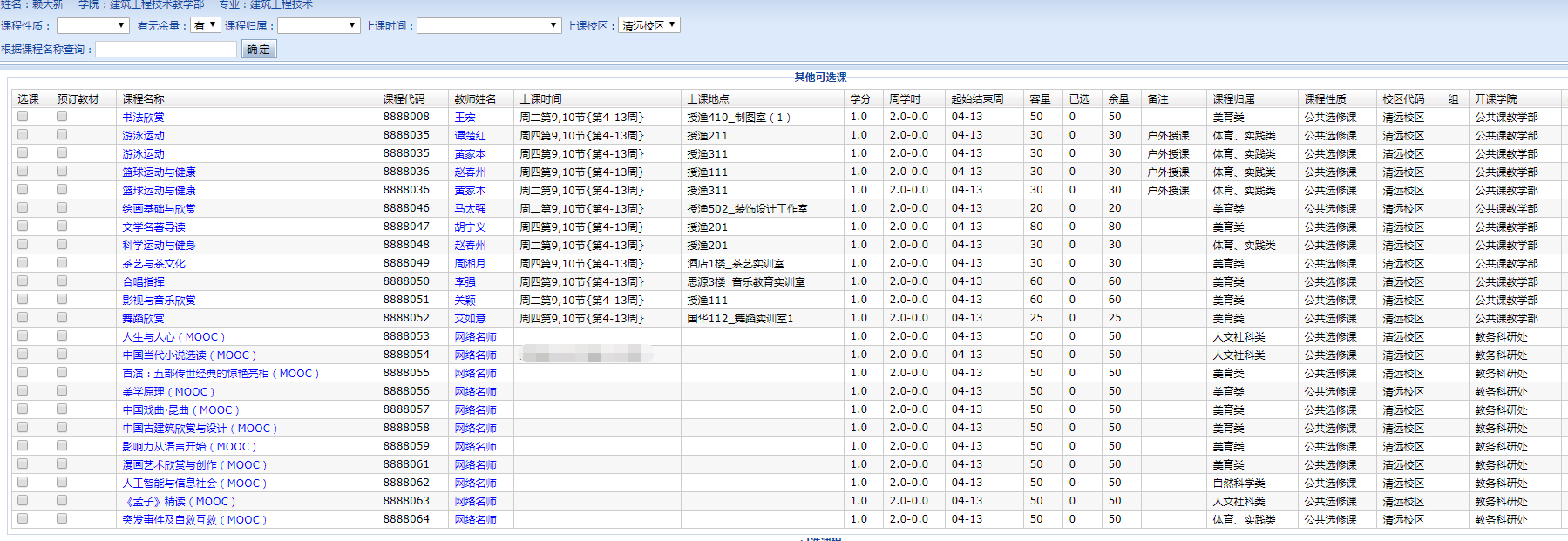Open the 人生与人心(MOOC) course link
Viewport: 1568px width, 541px height.
click(173, 337)
